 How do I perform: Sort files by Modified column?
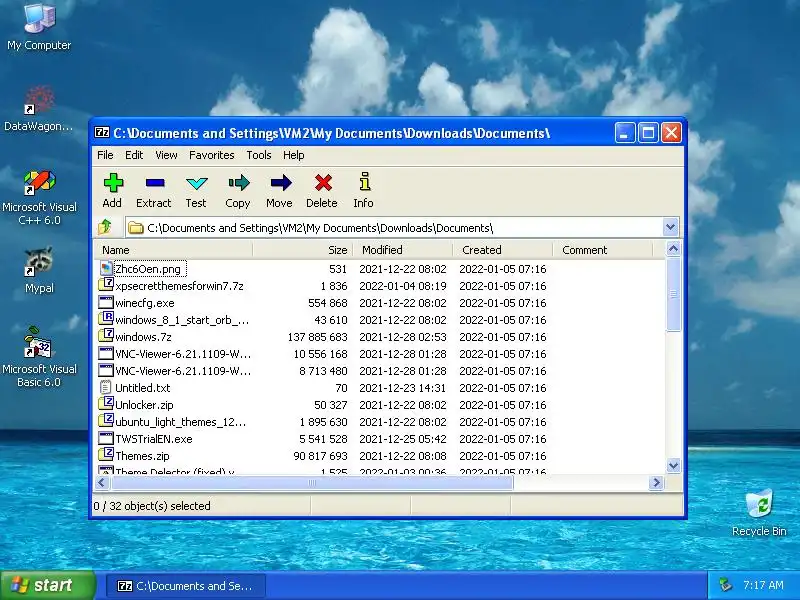coord(403,250)
